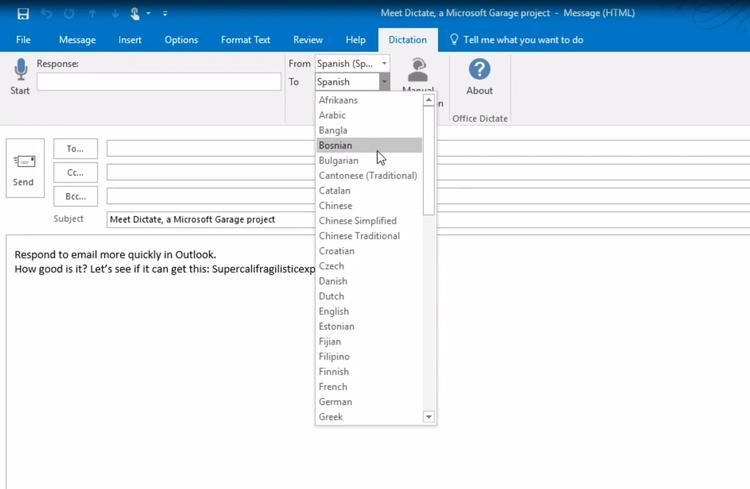Switch to the Insert tab
The image size is (750, 489).
[x=130, y=40]
